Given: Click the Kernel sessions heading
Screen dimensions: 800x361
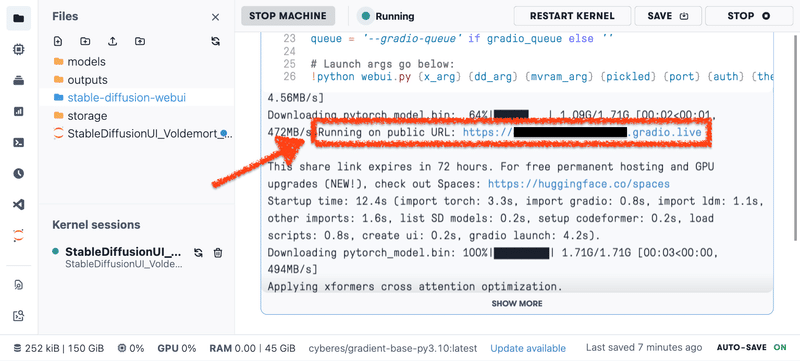Looking at the screenshot, I should [96, 225].
